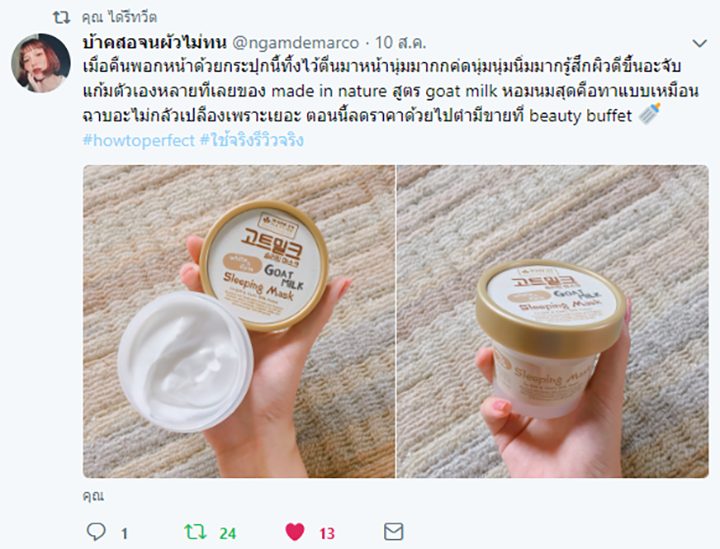The width and height of the screenshot is (720, 549).
Task: Click the คุณ ได้รีทวีต label
Action: click(x=119, y=17)
